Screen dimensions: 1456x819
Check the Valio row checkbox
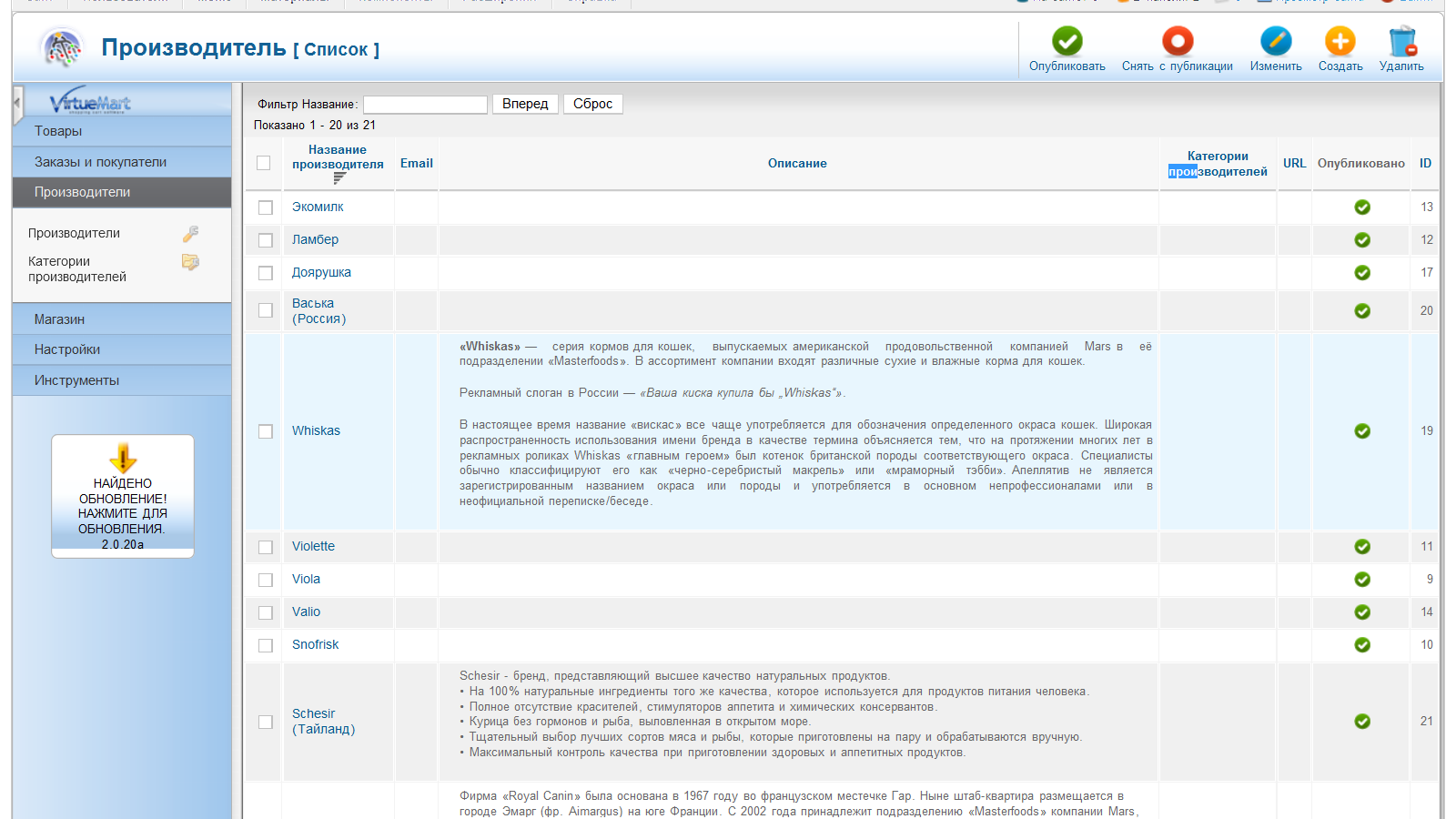point(266,612)
